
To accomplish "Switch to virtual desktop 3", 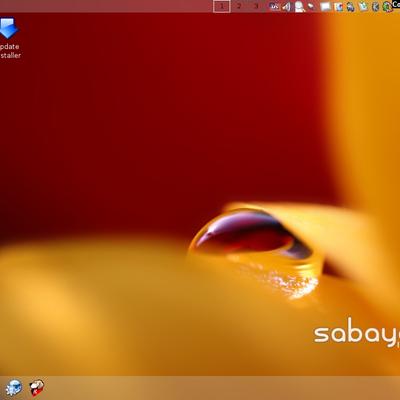I will coord(256,6).
